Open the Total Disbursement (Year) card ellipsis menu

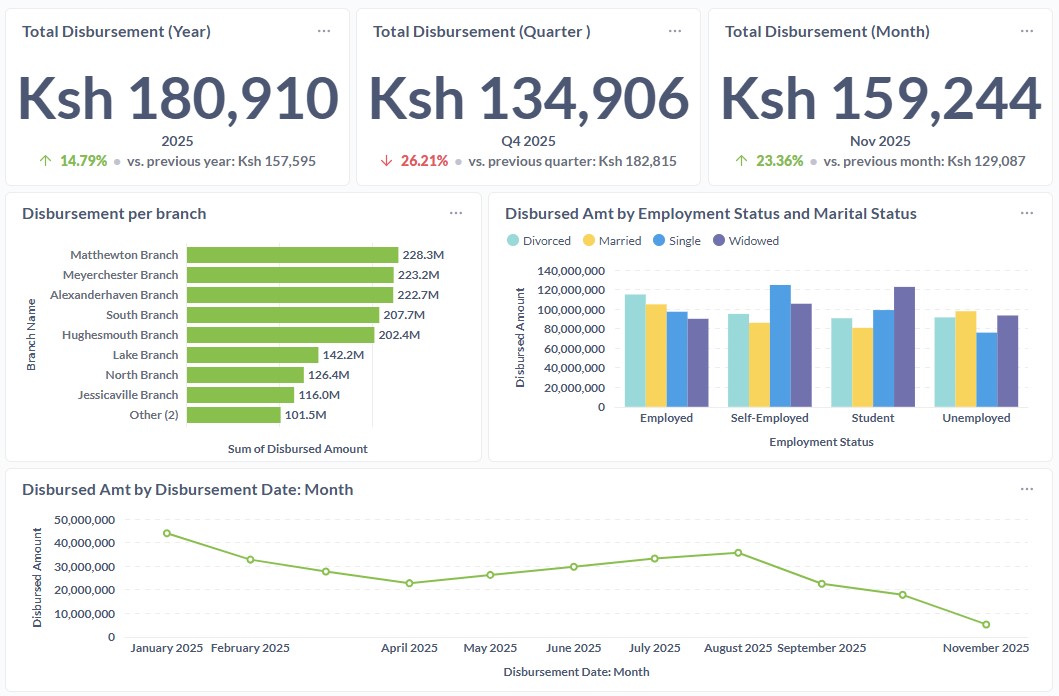point(324,31)
